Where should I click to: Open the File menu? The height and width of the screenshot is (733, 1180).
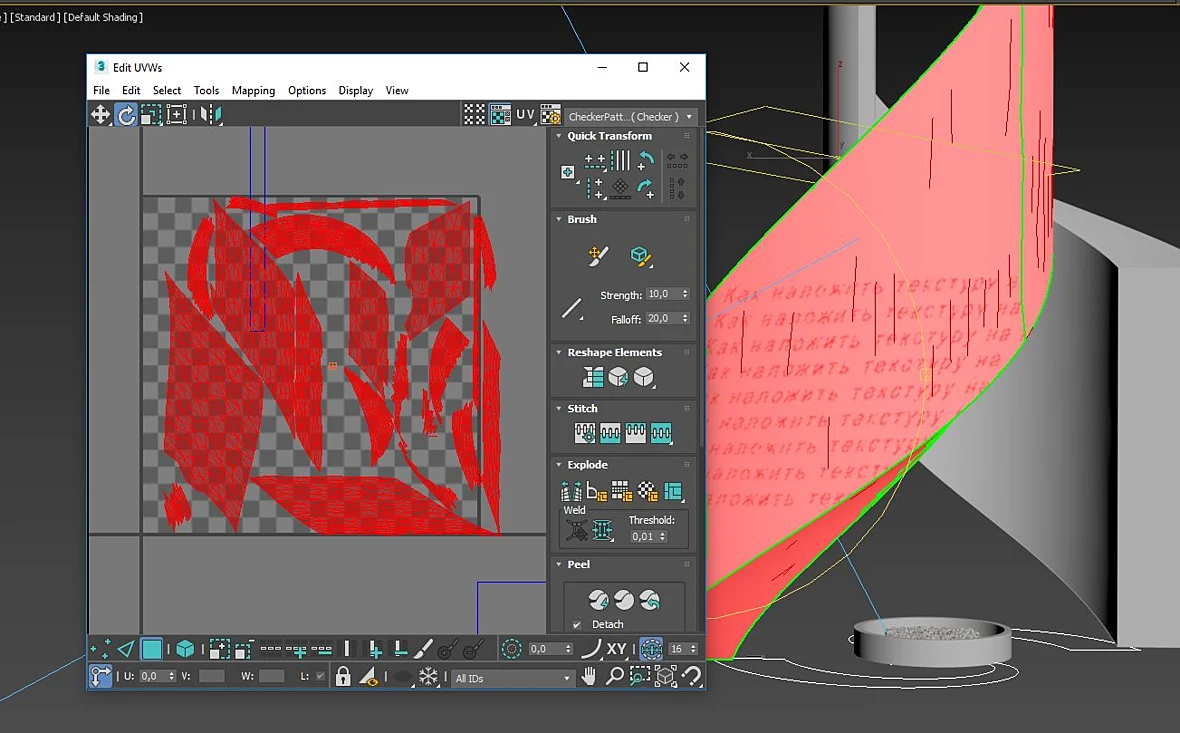pos(102,90)
